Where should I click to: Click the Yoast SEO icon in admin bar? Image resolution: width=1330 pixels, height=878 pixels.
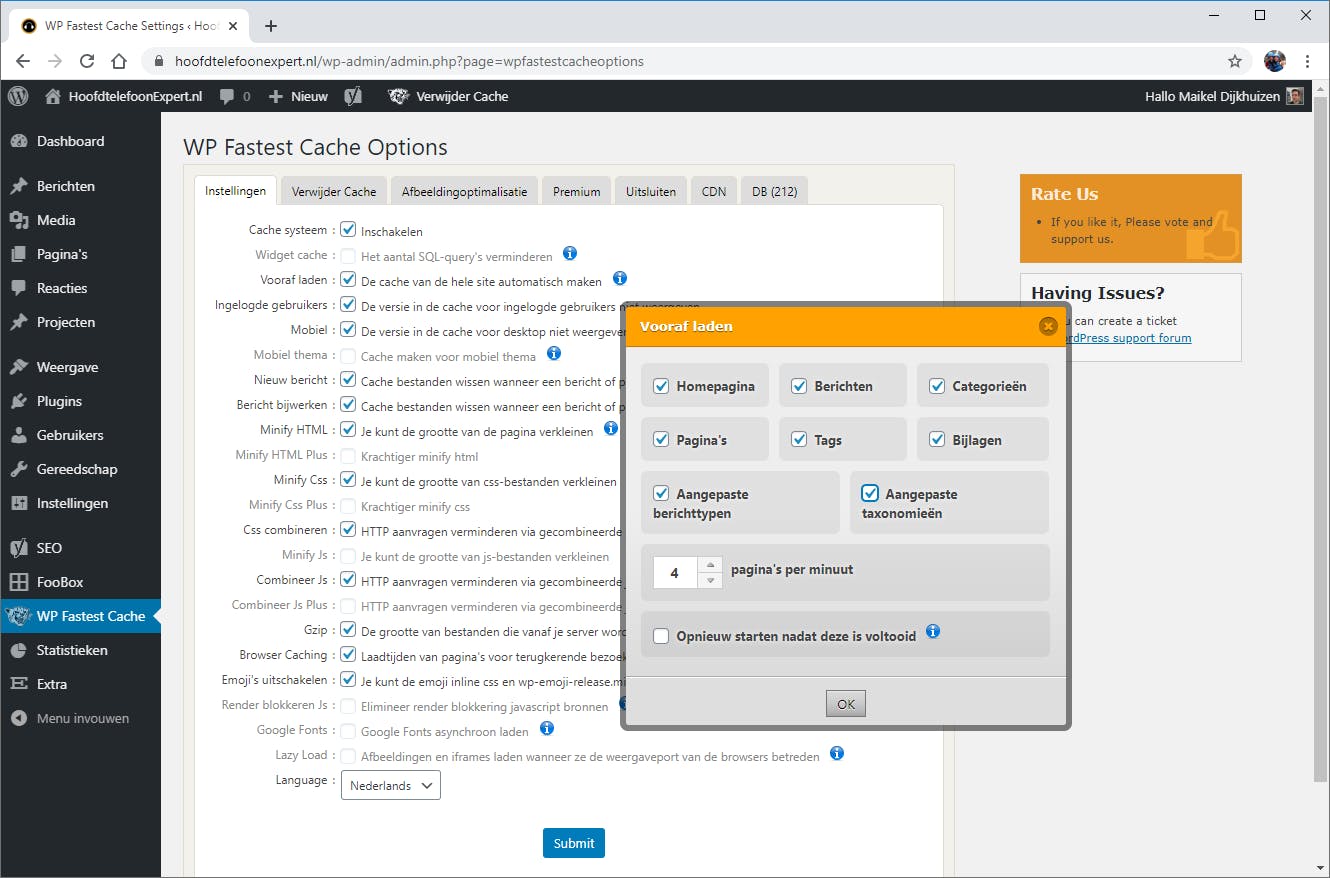pos(353,97)
